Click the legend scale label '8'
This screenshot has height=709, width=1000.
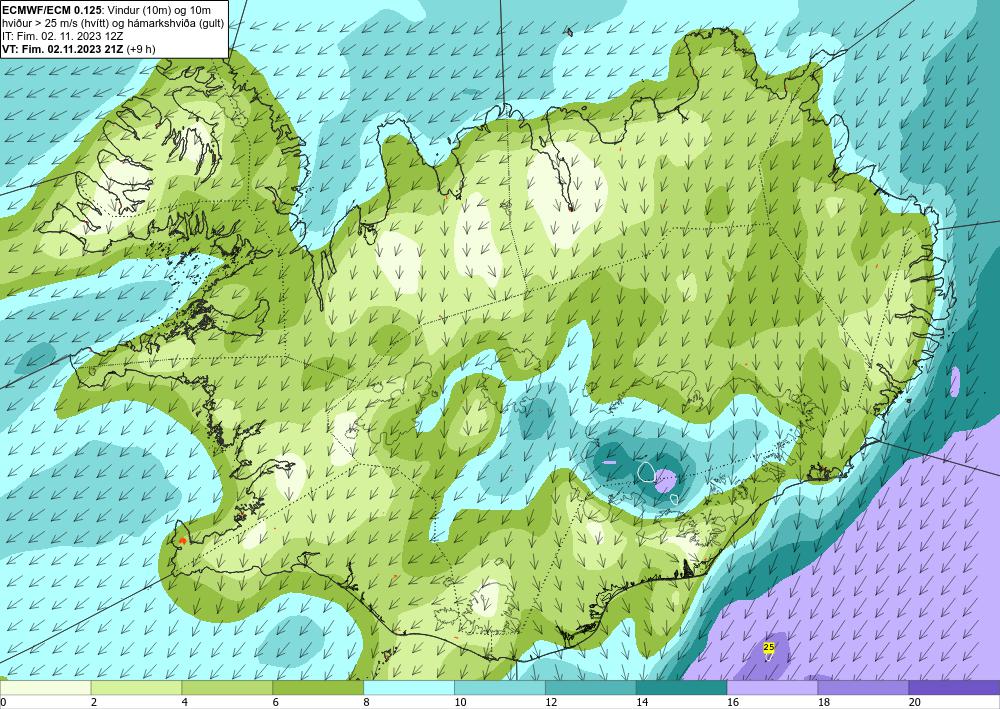click(x=366, y=703)
